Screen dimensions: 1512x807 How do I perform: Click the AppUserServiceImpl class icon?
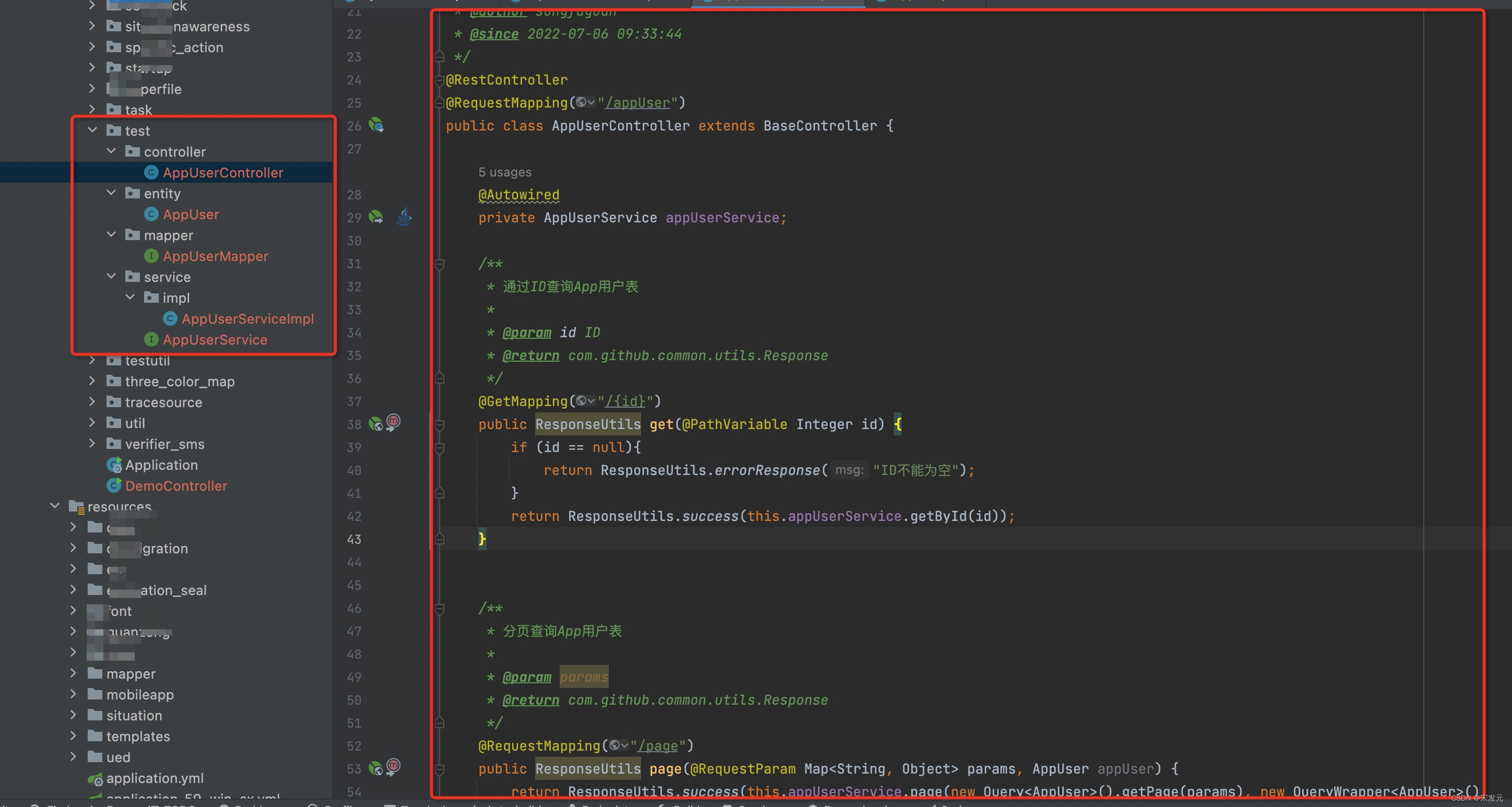coord(170,319)
